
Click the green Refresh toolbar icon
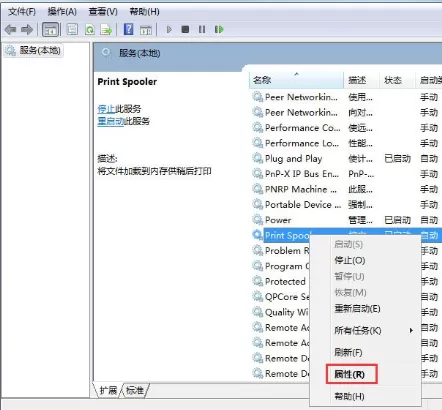point(90,30)
